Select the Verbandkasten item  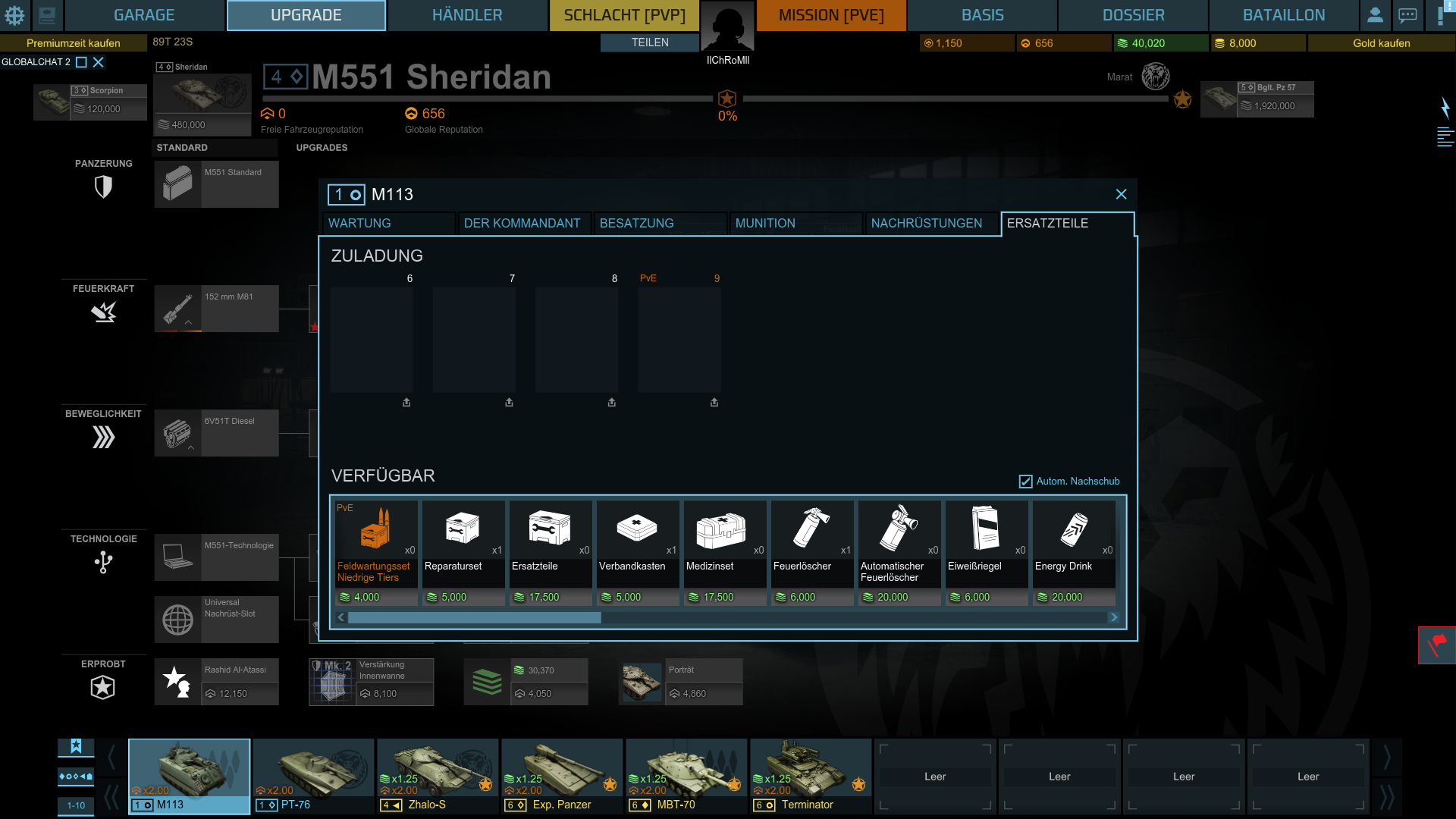click(x=638, y=553)
